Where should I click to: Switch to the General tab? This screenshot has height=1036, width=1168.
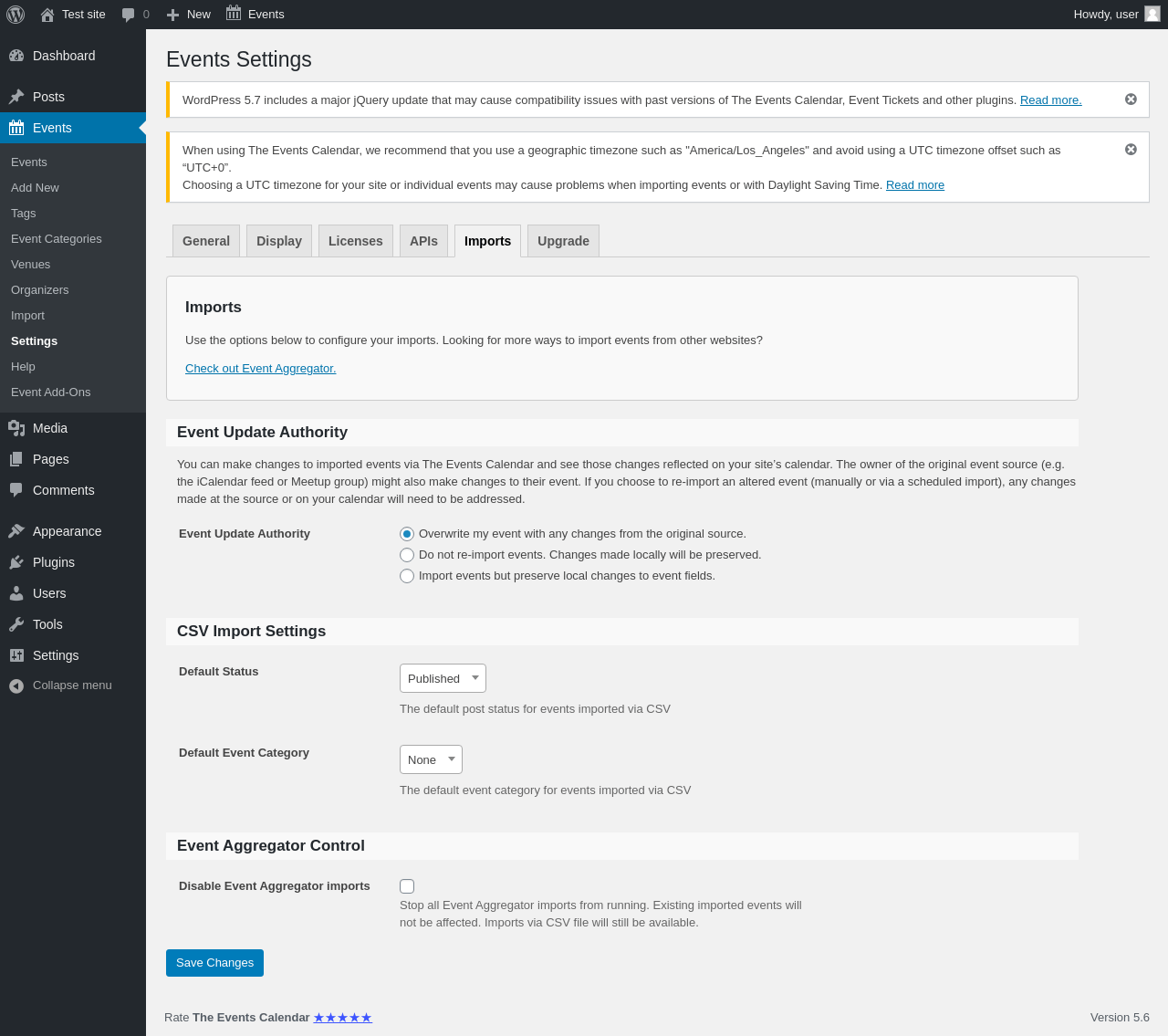(206, 241)
